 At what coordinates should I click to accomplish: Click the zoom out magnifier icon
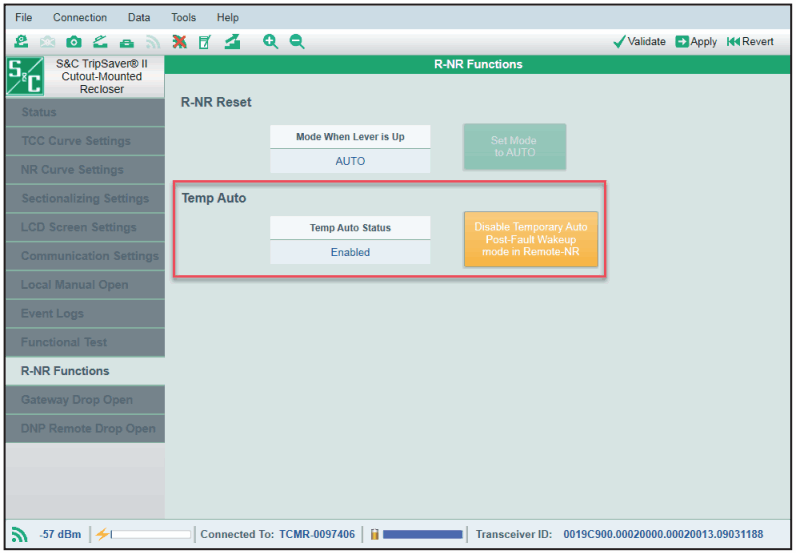coord(297,42)
